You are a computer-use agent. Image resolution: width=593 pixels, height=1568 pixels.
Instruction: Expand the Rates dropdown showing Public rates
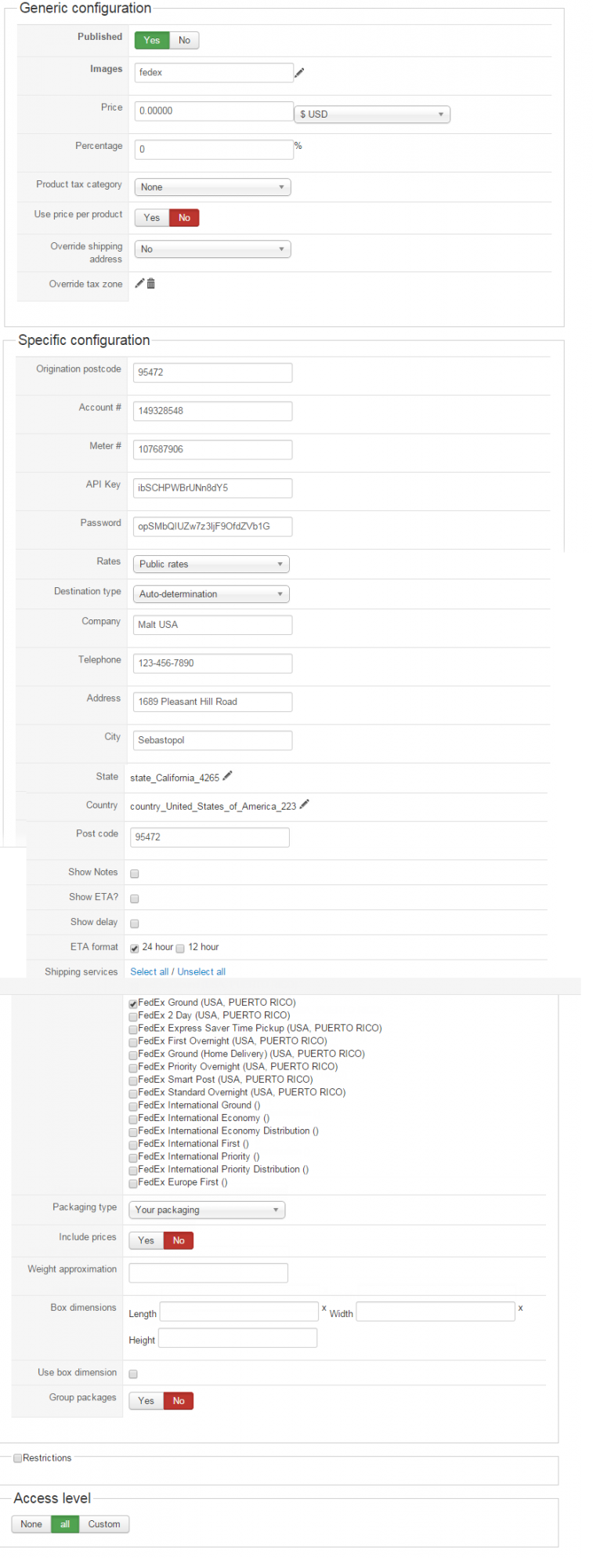click(211, 564)
